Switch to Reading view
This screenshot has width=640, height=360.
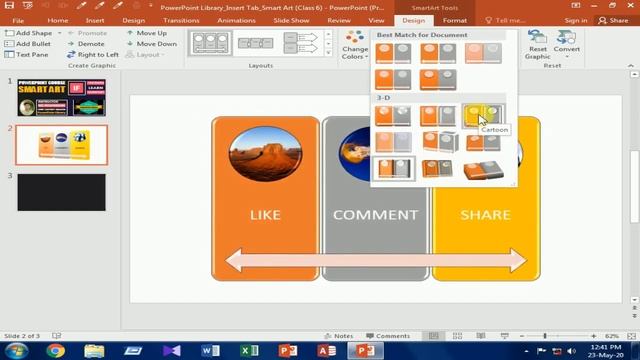click(x=481, y=336)
